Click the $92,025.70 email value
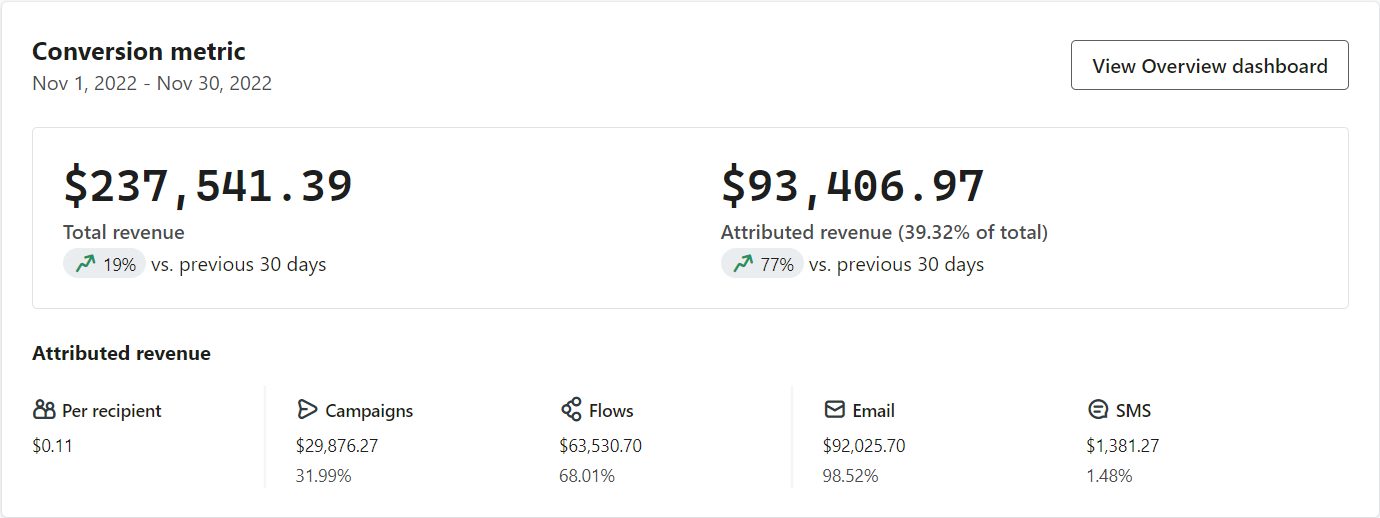Screen dimensions: 1380x518 [864, 446]
